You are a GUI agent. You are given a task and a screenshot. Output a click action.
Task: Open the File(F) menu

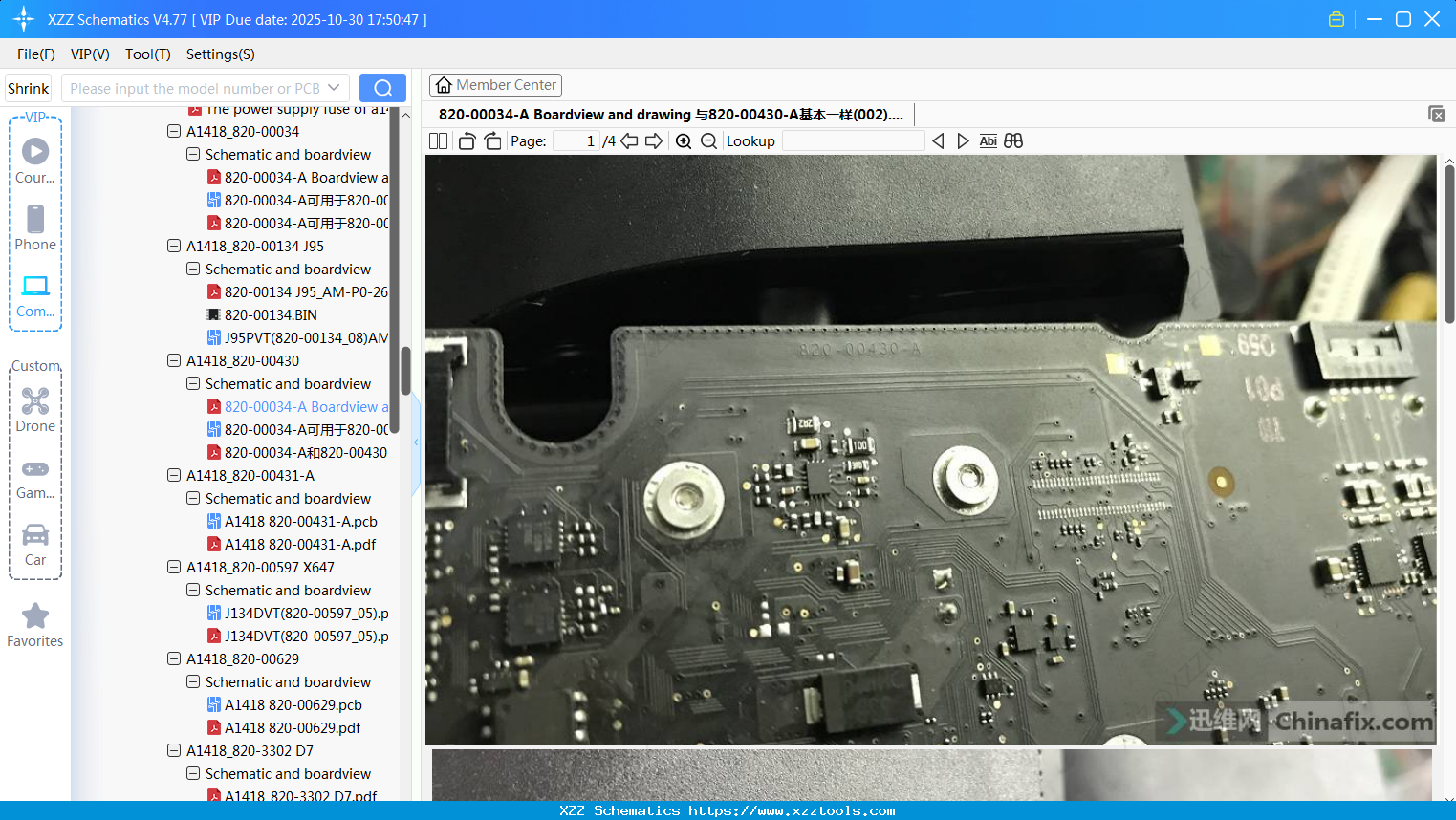point(36,54)
